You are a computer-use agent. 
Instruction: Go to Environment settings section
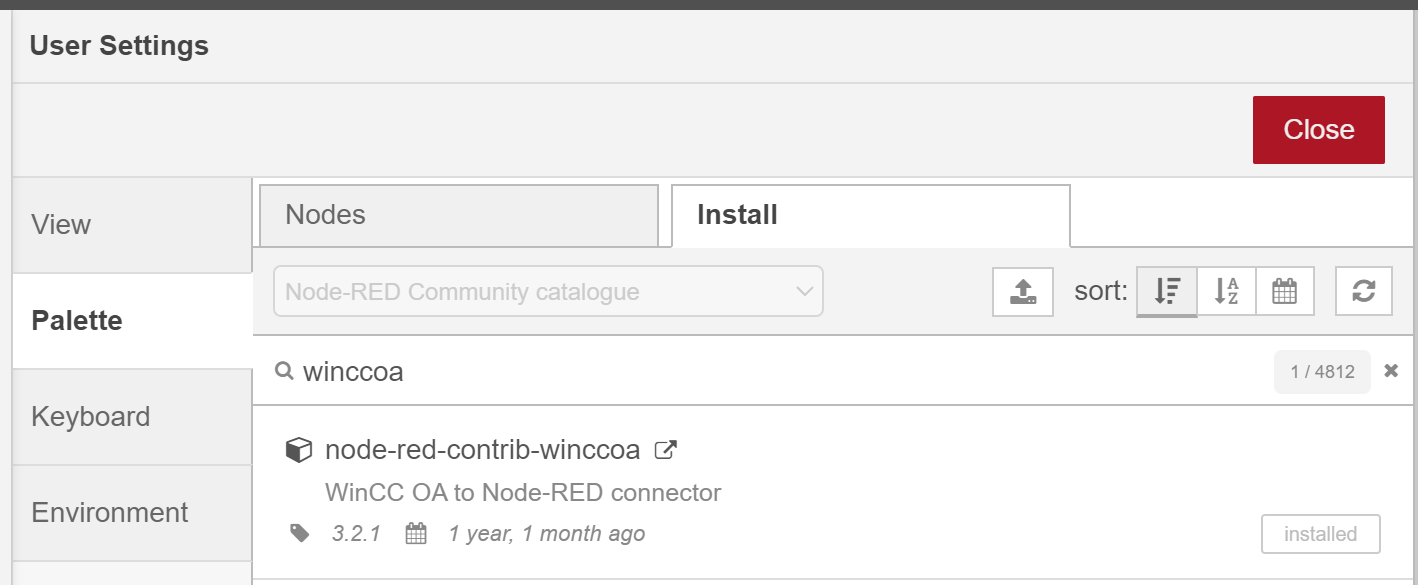tap(132, 513)
